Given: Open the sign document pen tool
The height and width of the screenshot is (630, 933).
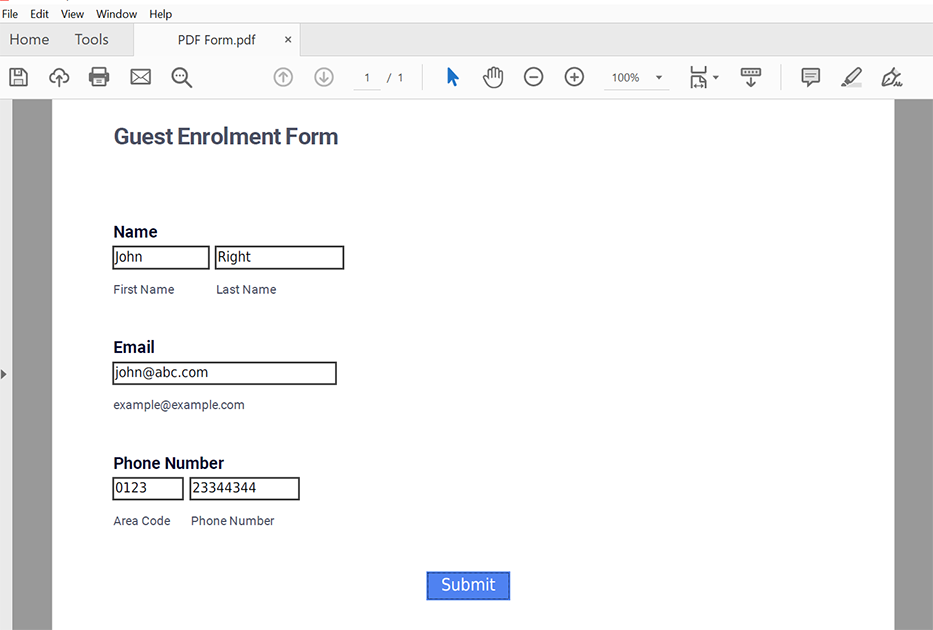Looking at the screenshot, I should tap(891, 77).
